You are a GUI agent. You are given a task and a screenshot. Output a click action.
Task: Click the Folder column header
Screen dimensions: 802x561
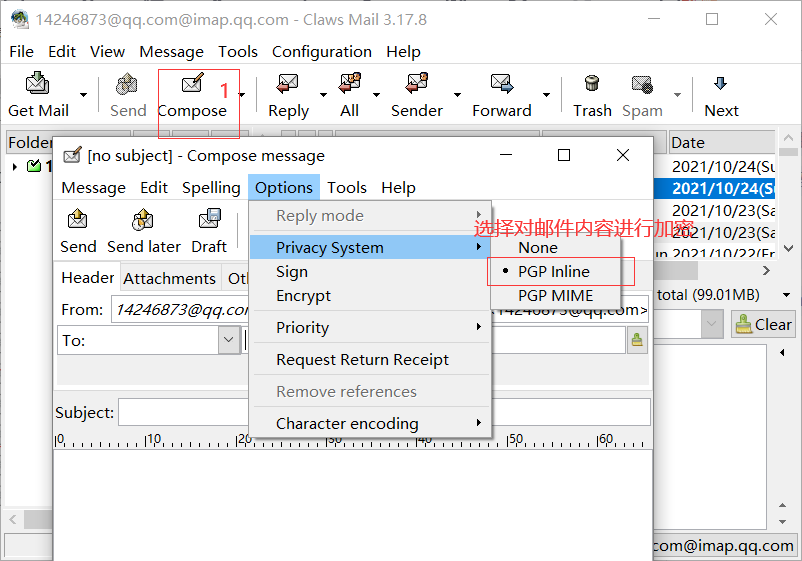[x=29, y=143]
